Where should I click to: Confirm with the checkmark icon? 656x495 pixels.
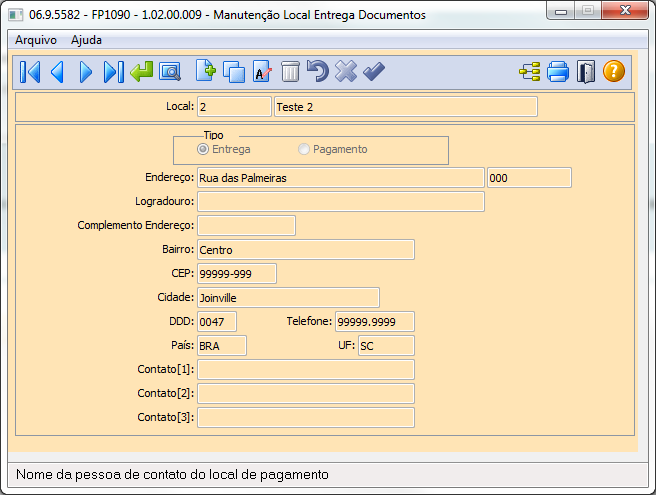click(x=374, y=71)
